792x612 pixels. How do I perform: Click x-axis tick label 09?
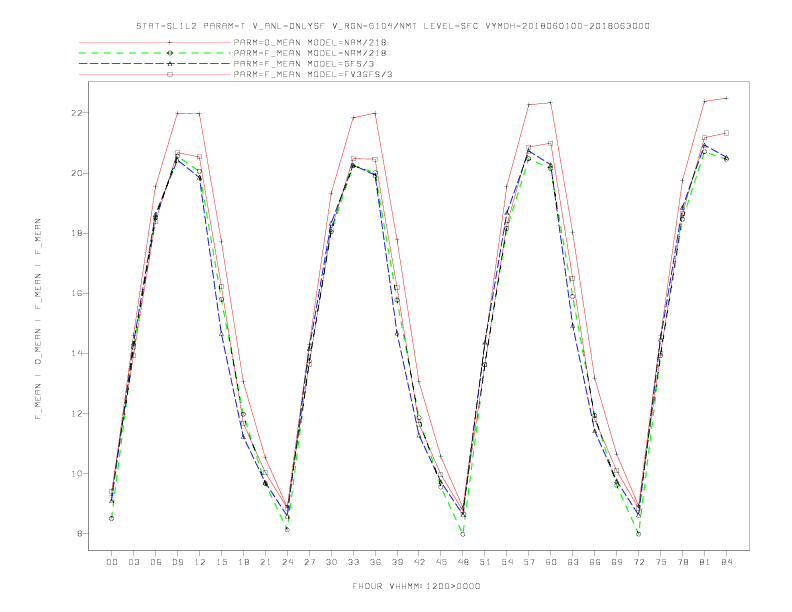pos(177,562)
